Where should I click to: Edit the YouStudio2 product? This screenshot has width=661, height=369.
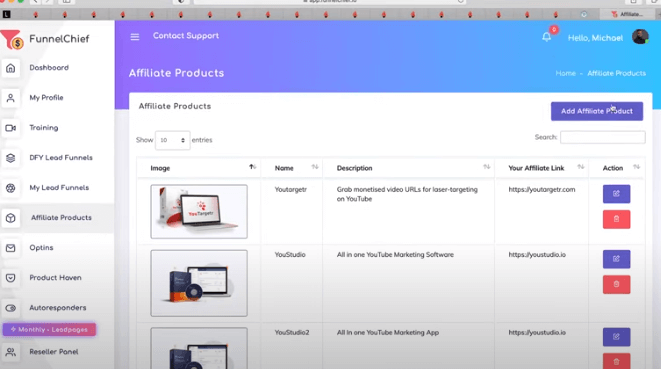tap(616, 337)
